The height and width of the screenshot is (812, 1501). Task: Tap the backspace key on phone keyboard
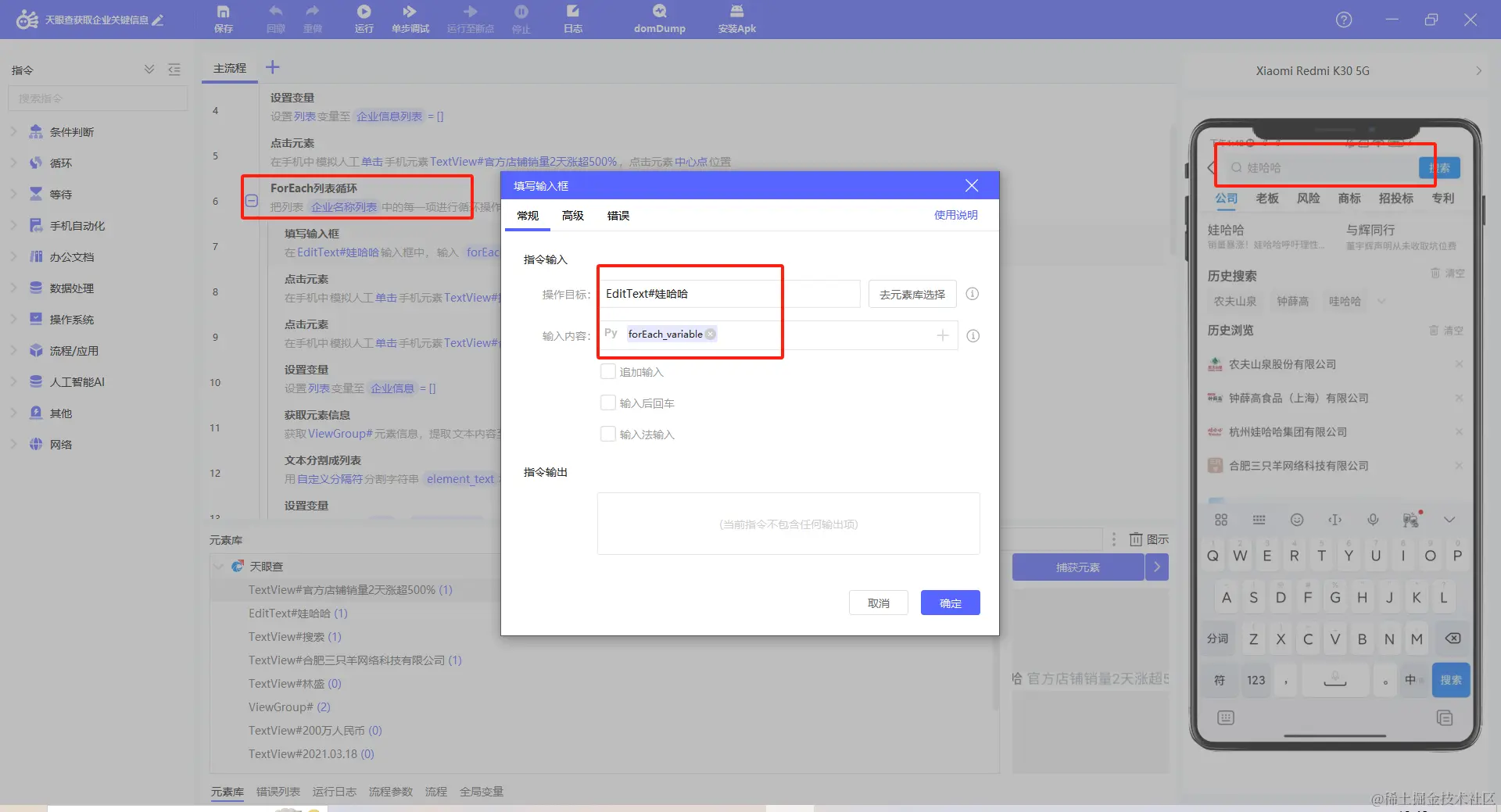point(1453,639)
